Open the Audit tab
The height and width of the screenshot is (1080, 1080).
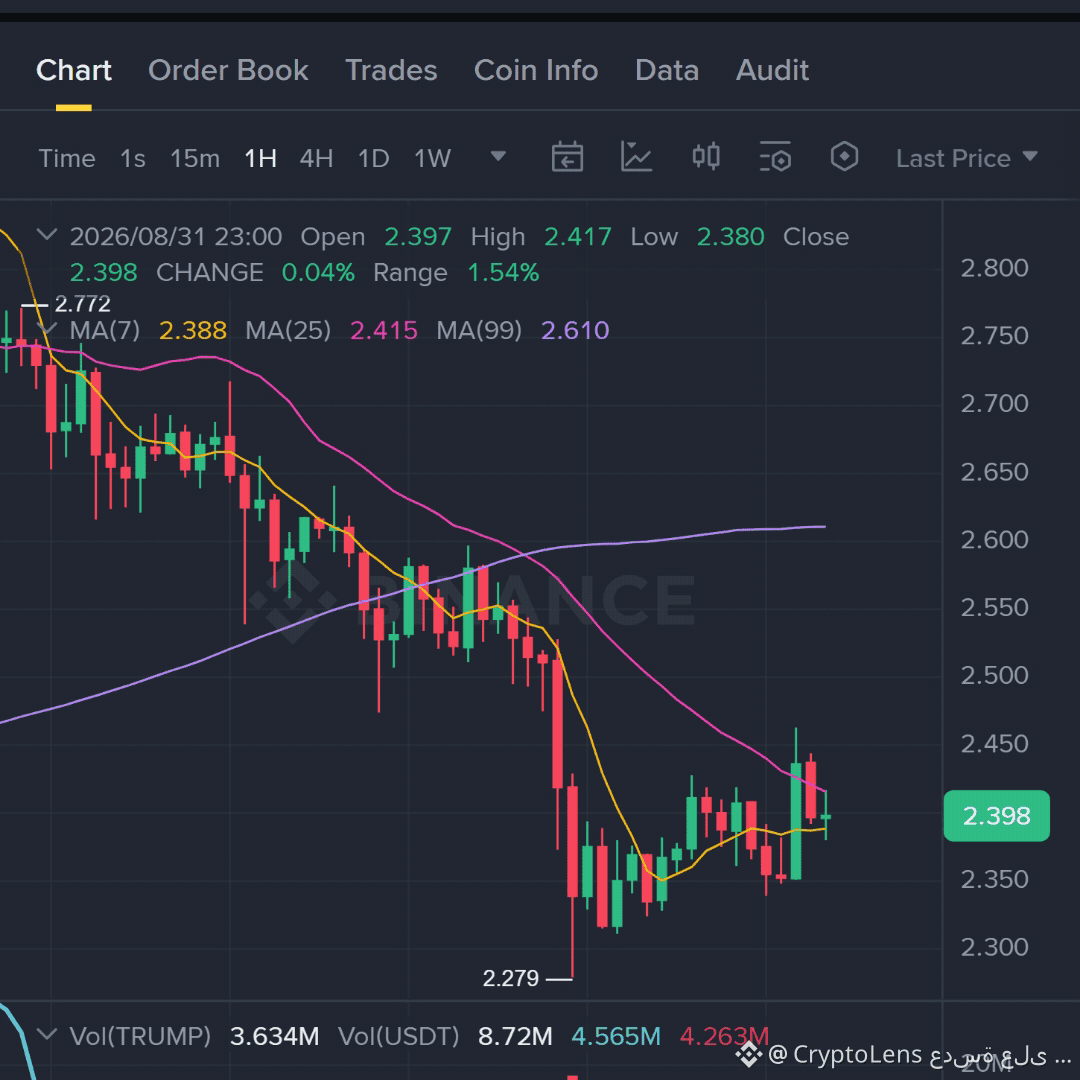pos(772,70)
